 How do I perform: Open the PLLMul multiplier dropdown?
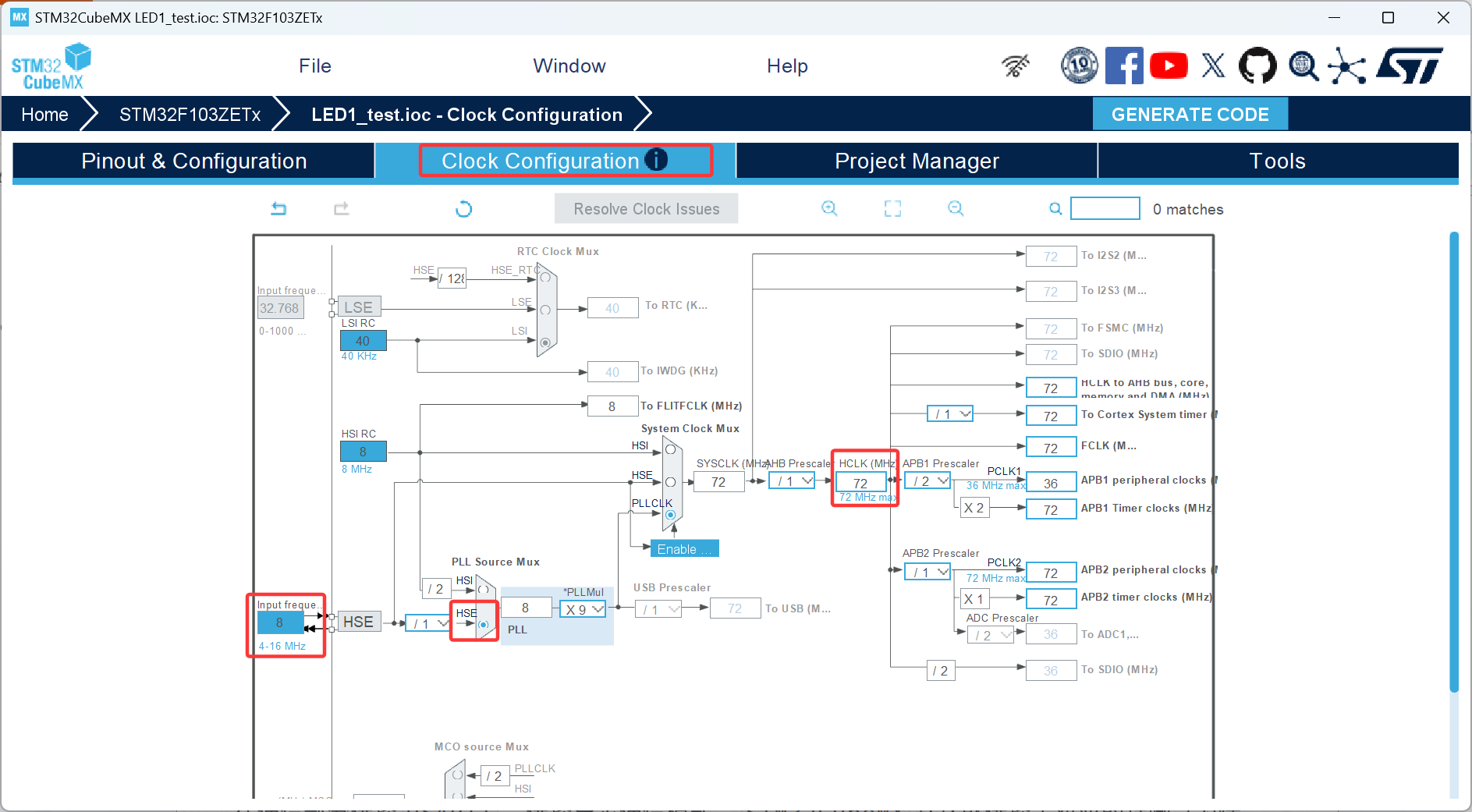pos(583,609)
